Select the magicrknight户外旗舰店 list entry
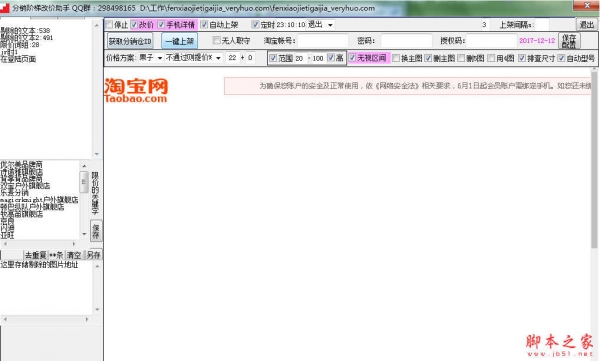Screen dimensions: 600x361 point(39,200)
